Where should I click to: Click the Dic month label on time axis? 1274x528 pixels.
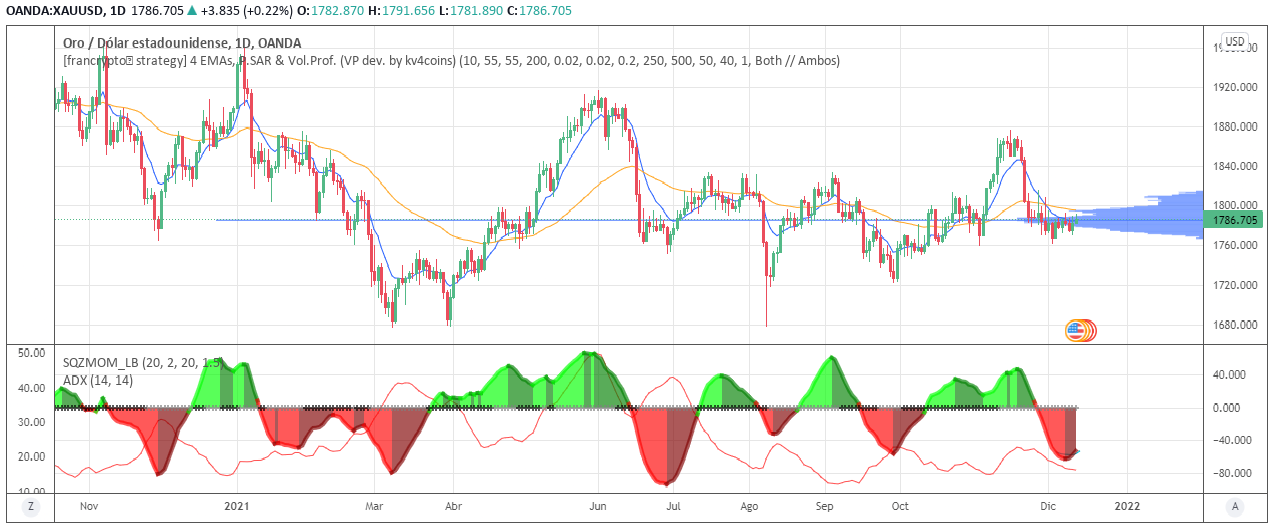pos(1049,507)
